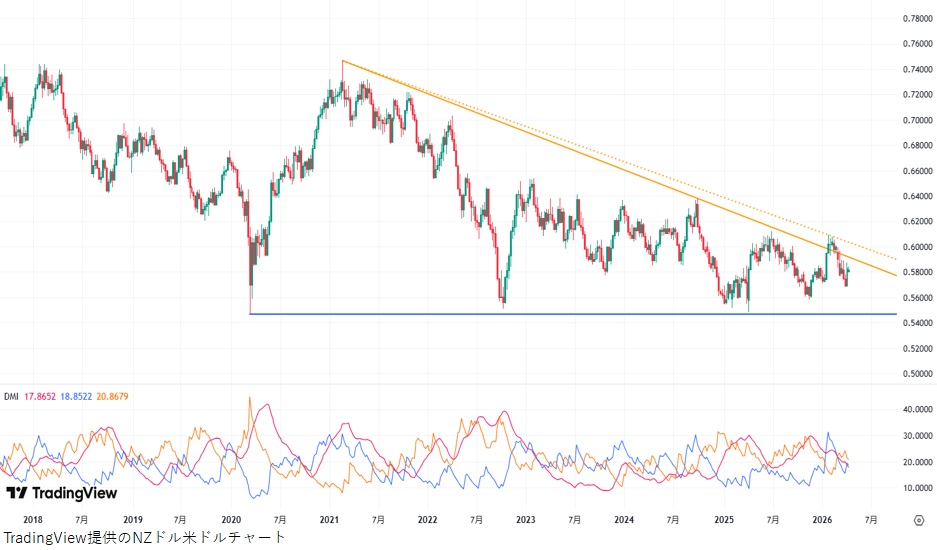Open chart settings gear icon
Viewport: 937px width, 550px height.
click(918, 520)
